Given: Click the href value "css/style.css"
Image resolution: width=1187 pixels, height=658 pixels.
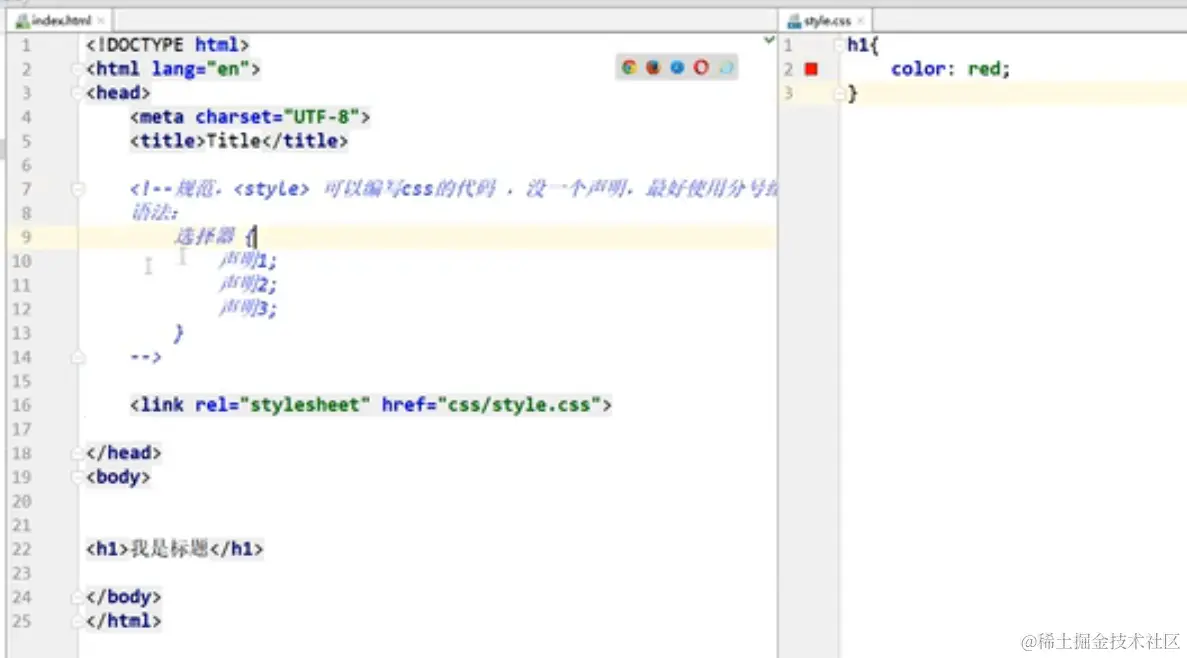Looking at the screenshot, I should point(519,404).
